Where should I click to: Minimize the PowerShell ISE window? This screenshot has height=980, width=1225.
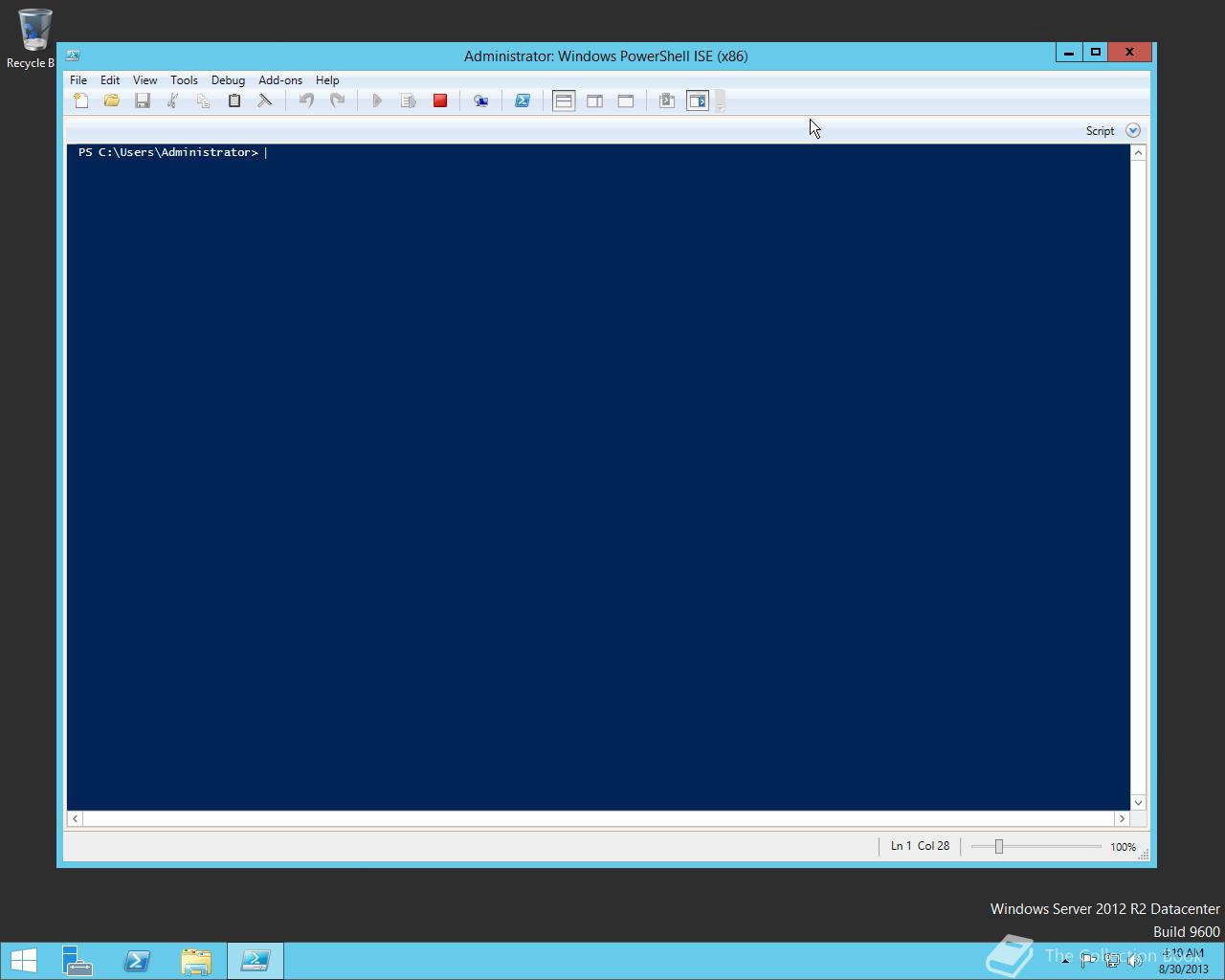pyautogui.click(x=1069, y=53)
